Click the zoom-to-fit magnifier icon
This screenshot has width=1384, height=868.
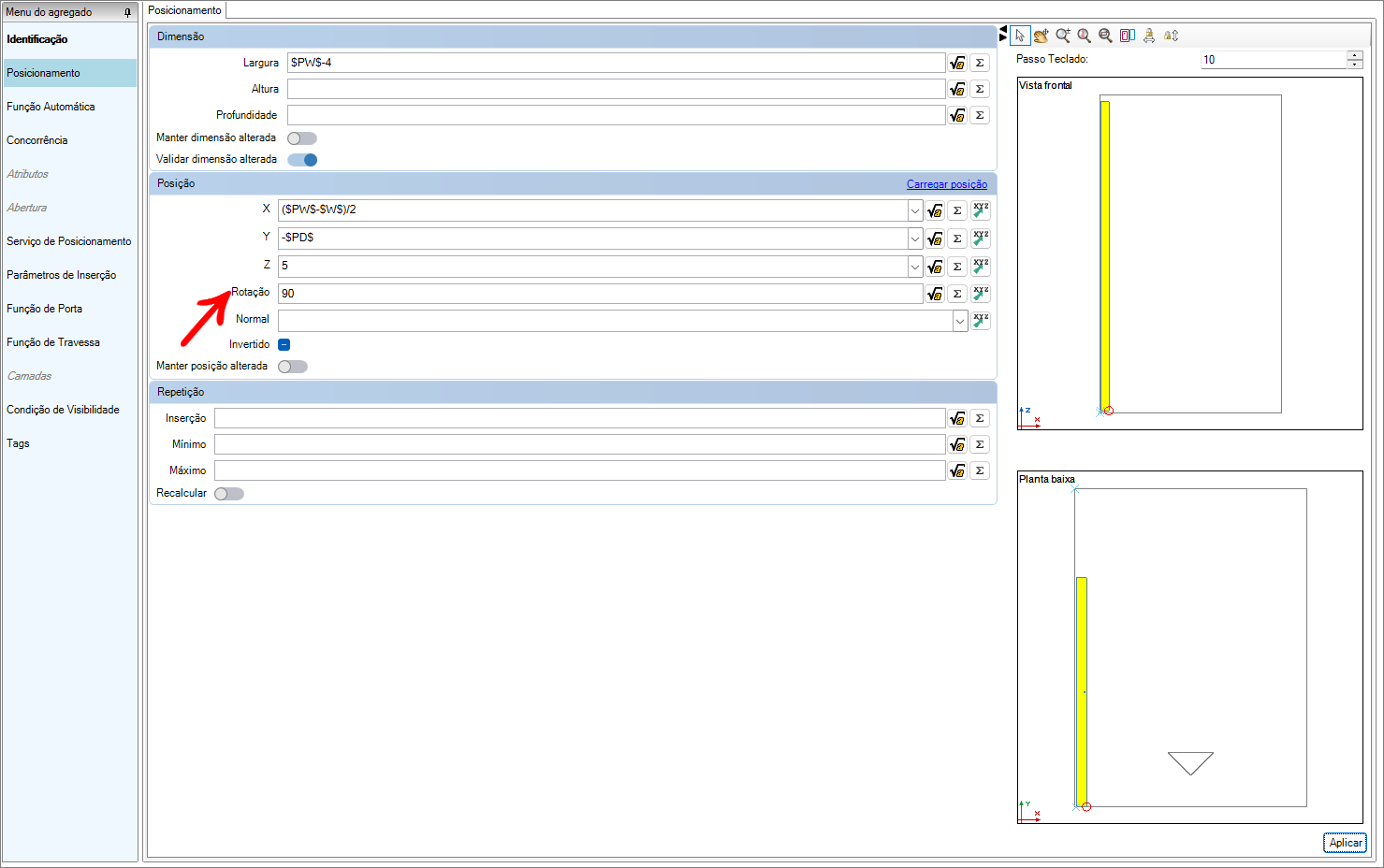click(x=1105, y=36)
